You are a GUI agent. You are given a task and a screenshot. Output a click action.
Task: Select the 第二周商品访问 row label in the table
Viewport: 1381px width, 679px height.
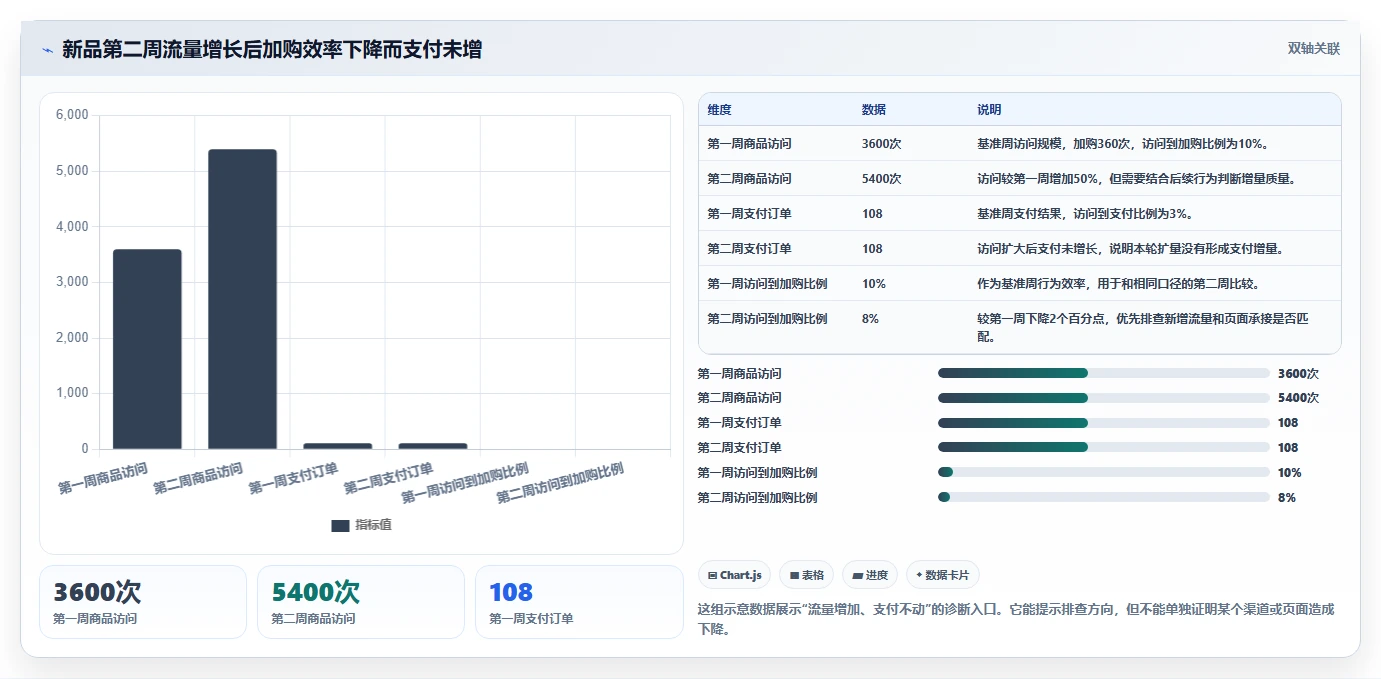coord(749,179)
